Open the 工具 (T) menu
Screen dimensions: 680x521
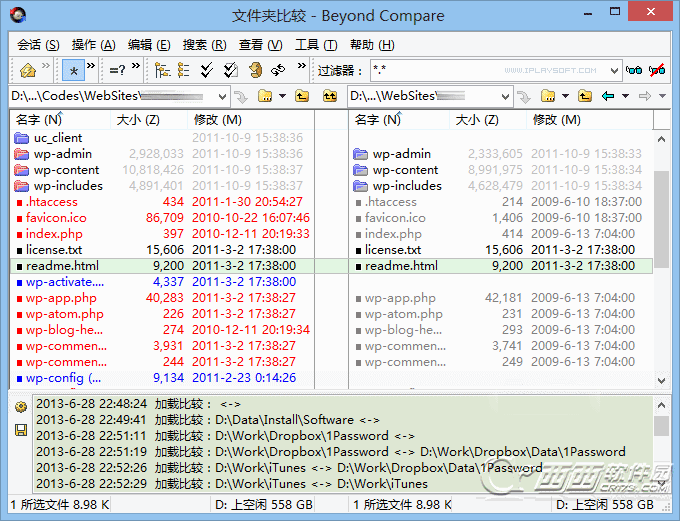[x=316, y=45]
